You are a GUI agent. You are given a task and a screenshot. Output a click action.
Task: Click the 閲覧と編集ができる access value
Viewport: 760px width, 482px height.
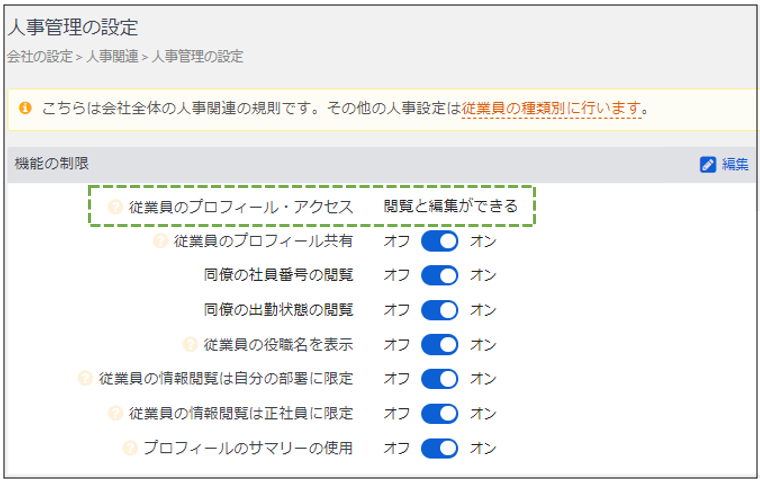451,207
